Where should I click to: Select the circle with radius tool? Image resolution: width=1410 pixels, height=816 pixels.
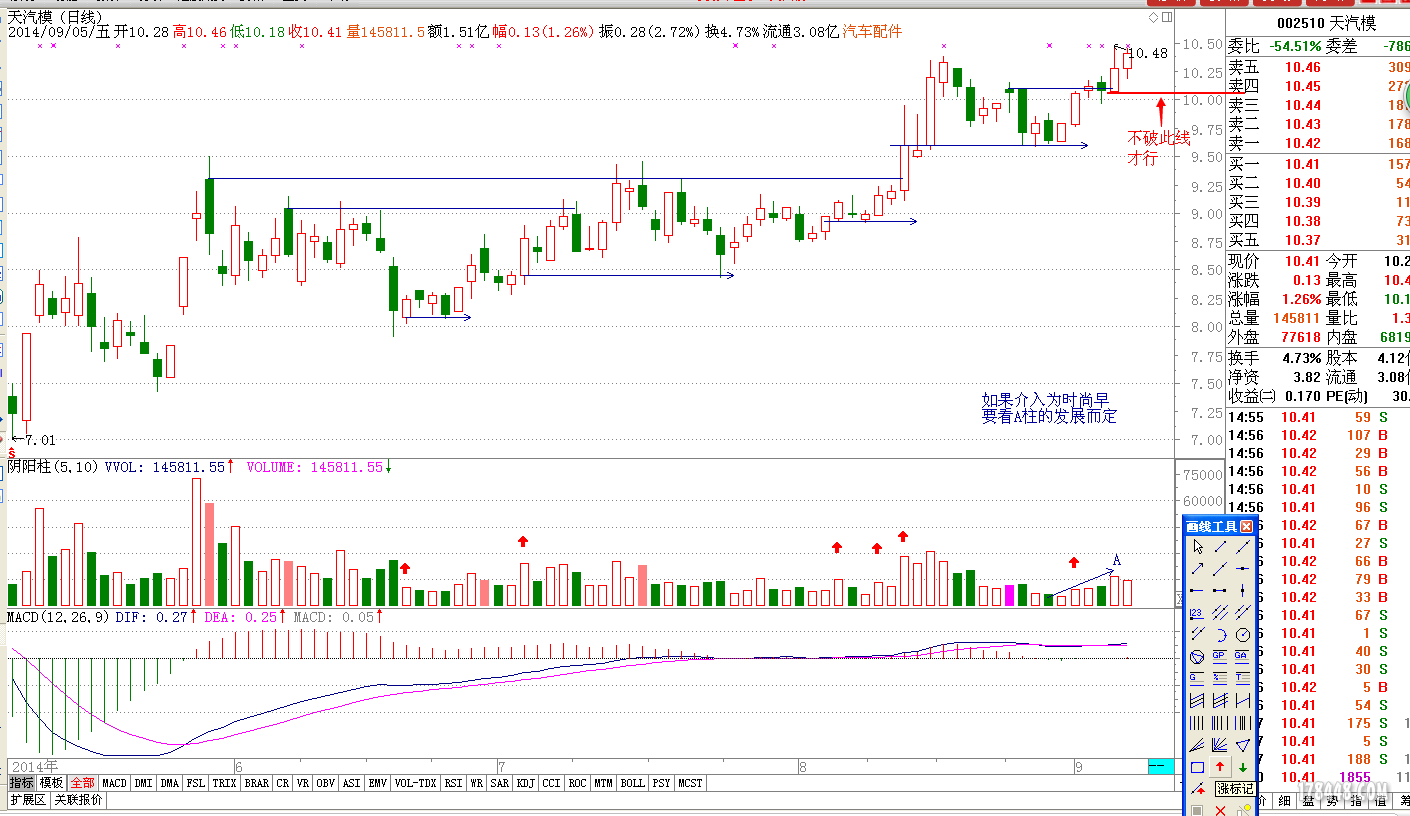[x=1243, y=634]
